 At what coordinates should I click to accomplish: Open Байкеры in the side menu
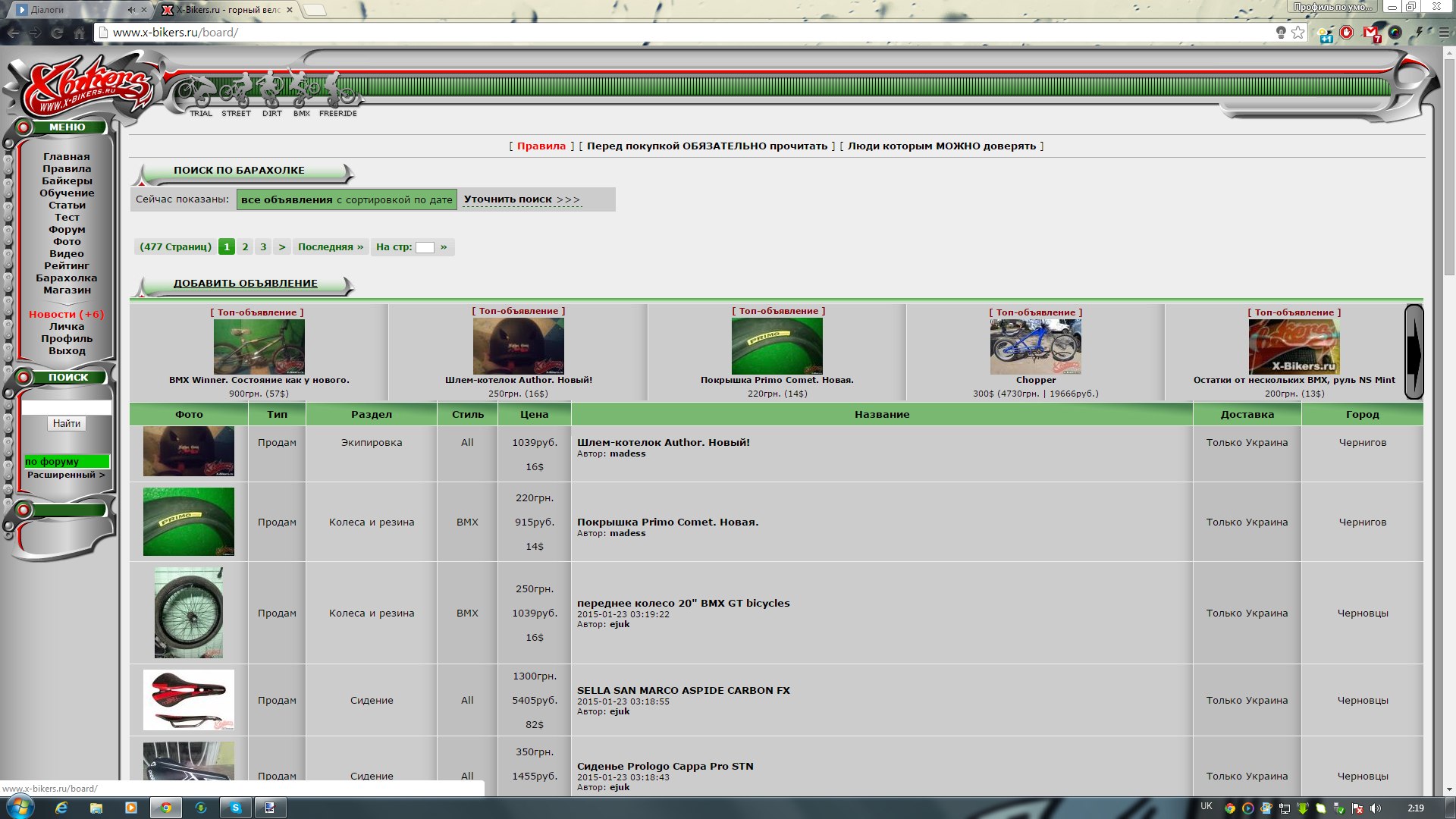(x=67, y=180)
